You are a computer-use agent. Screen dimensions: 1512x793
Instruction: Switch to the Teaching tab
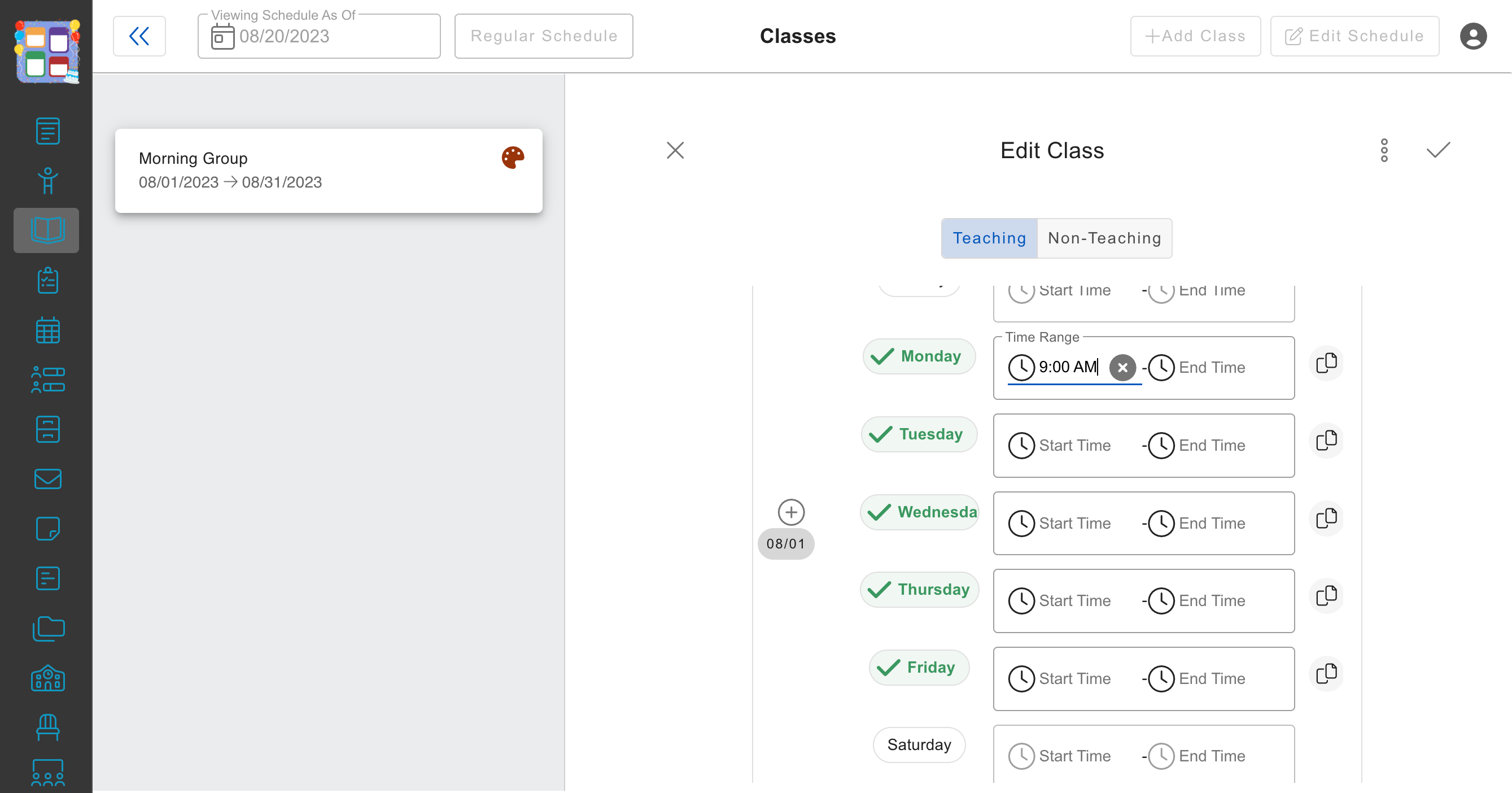pyautogui.click(x=989, y=238)
